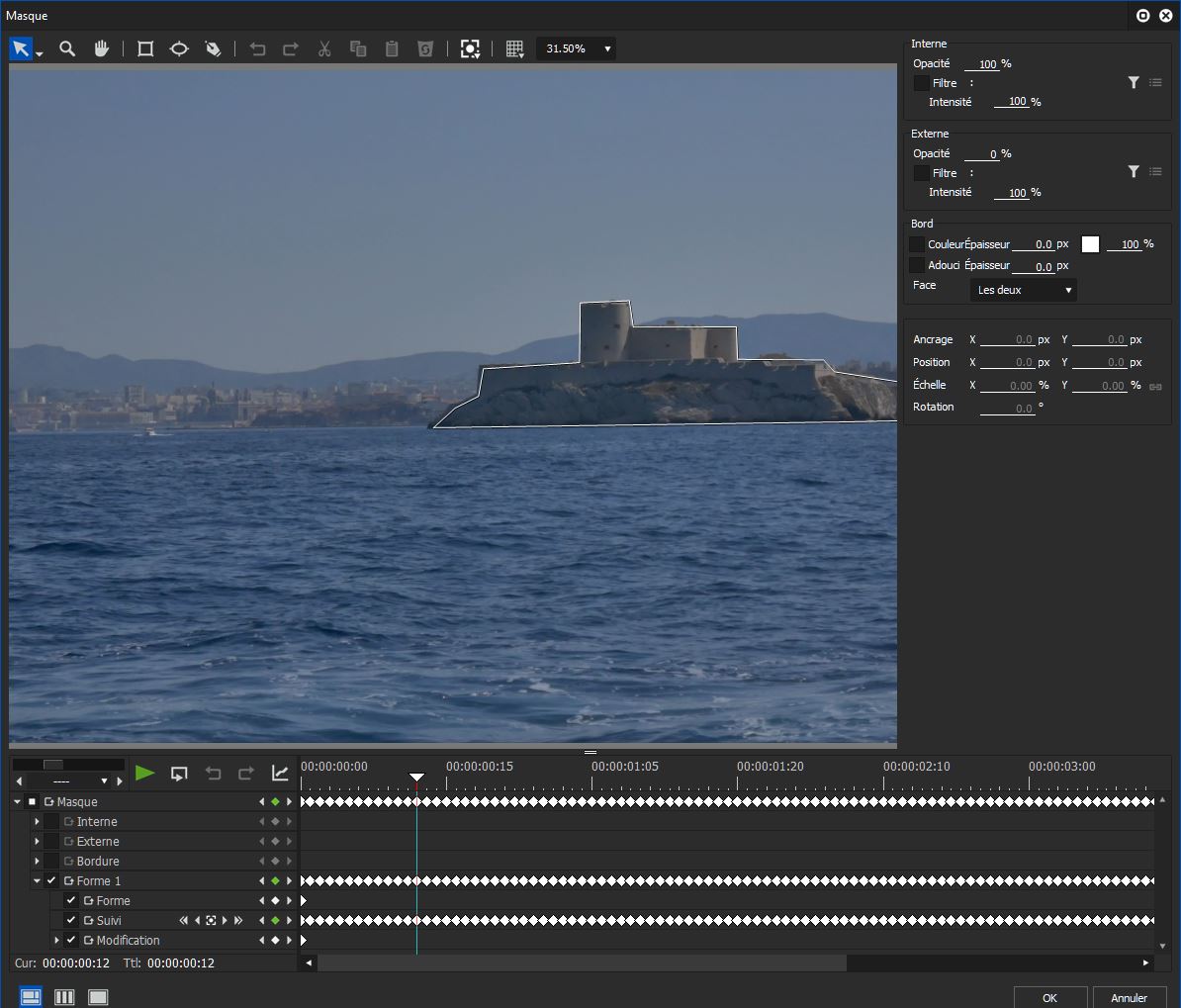Viewport: 1181px width, 1008px height.
Task: Expand the Bordure tree row
Action: 37,861
